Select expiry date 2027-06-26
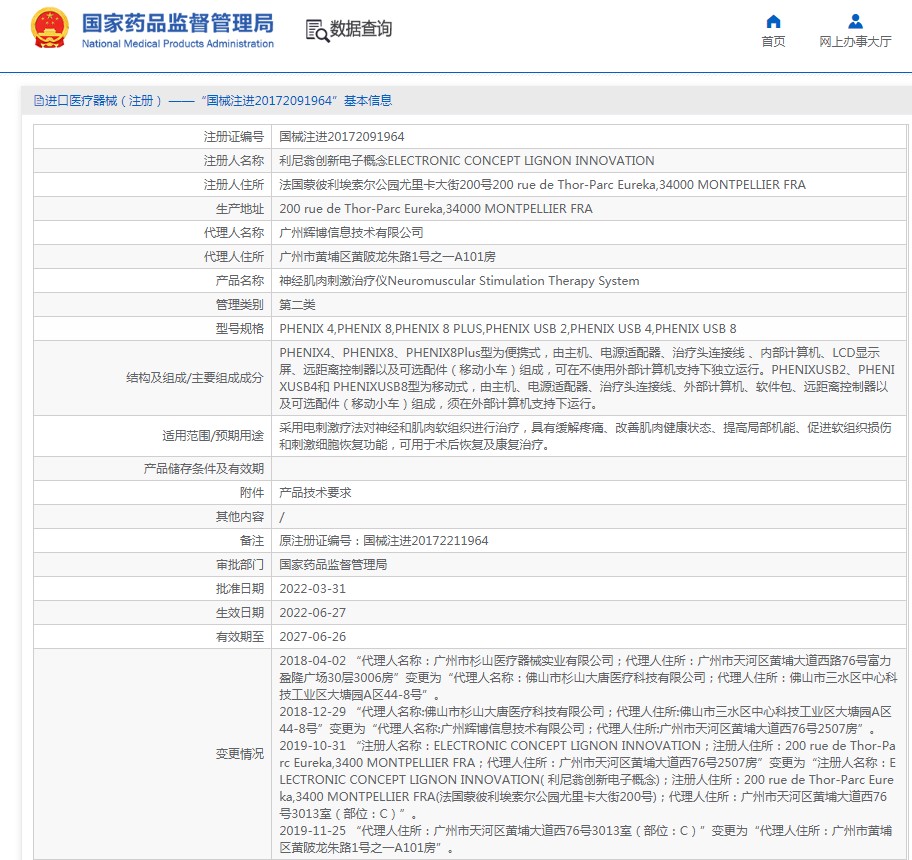 pyautogui.click(x=312, y=637)
